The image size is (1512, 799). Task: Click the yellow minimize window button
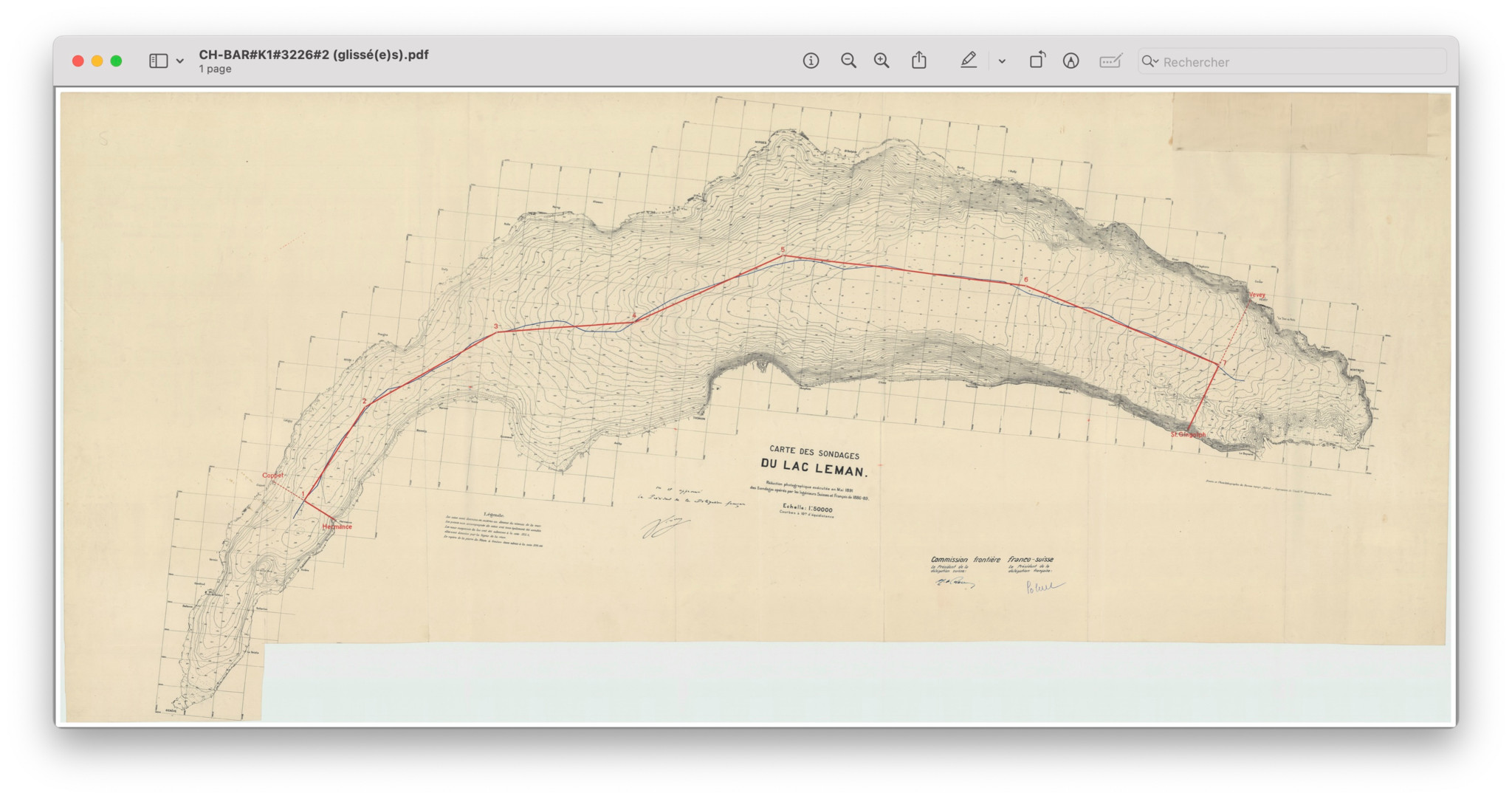(x=97, y=61)
